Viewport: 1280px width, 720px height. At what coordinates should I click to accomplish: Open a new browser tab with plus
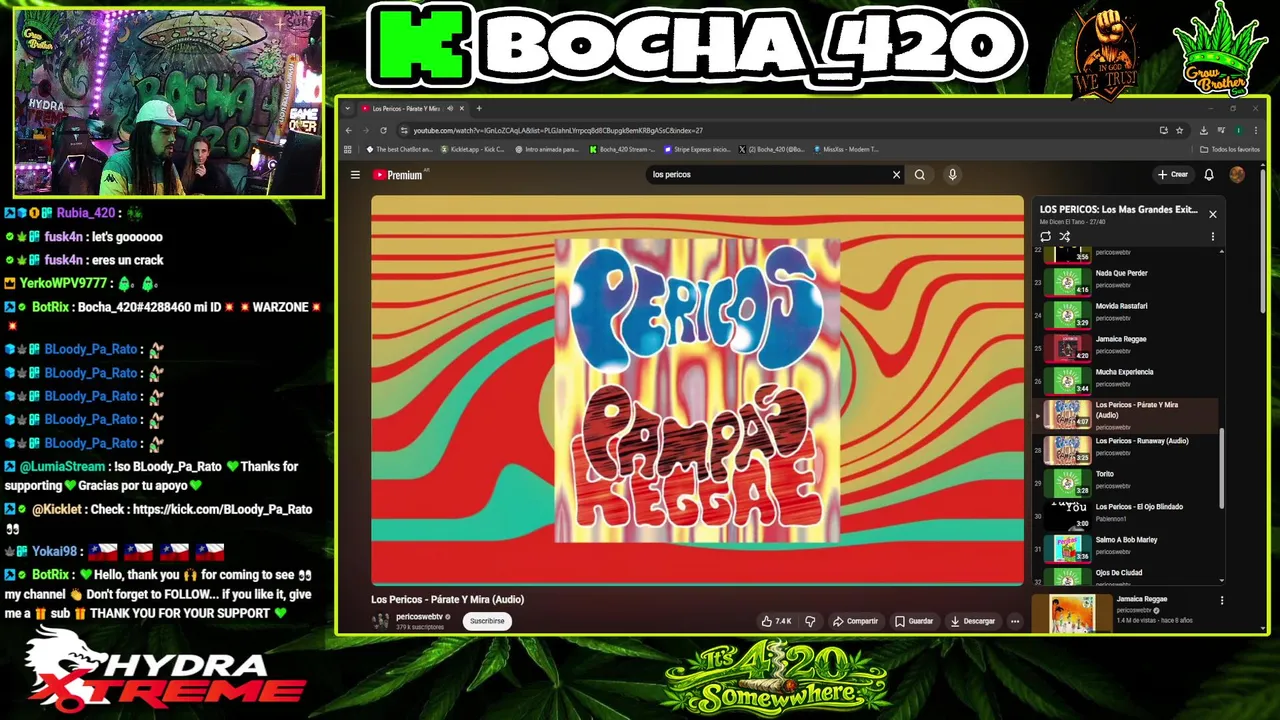(479, 108)
